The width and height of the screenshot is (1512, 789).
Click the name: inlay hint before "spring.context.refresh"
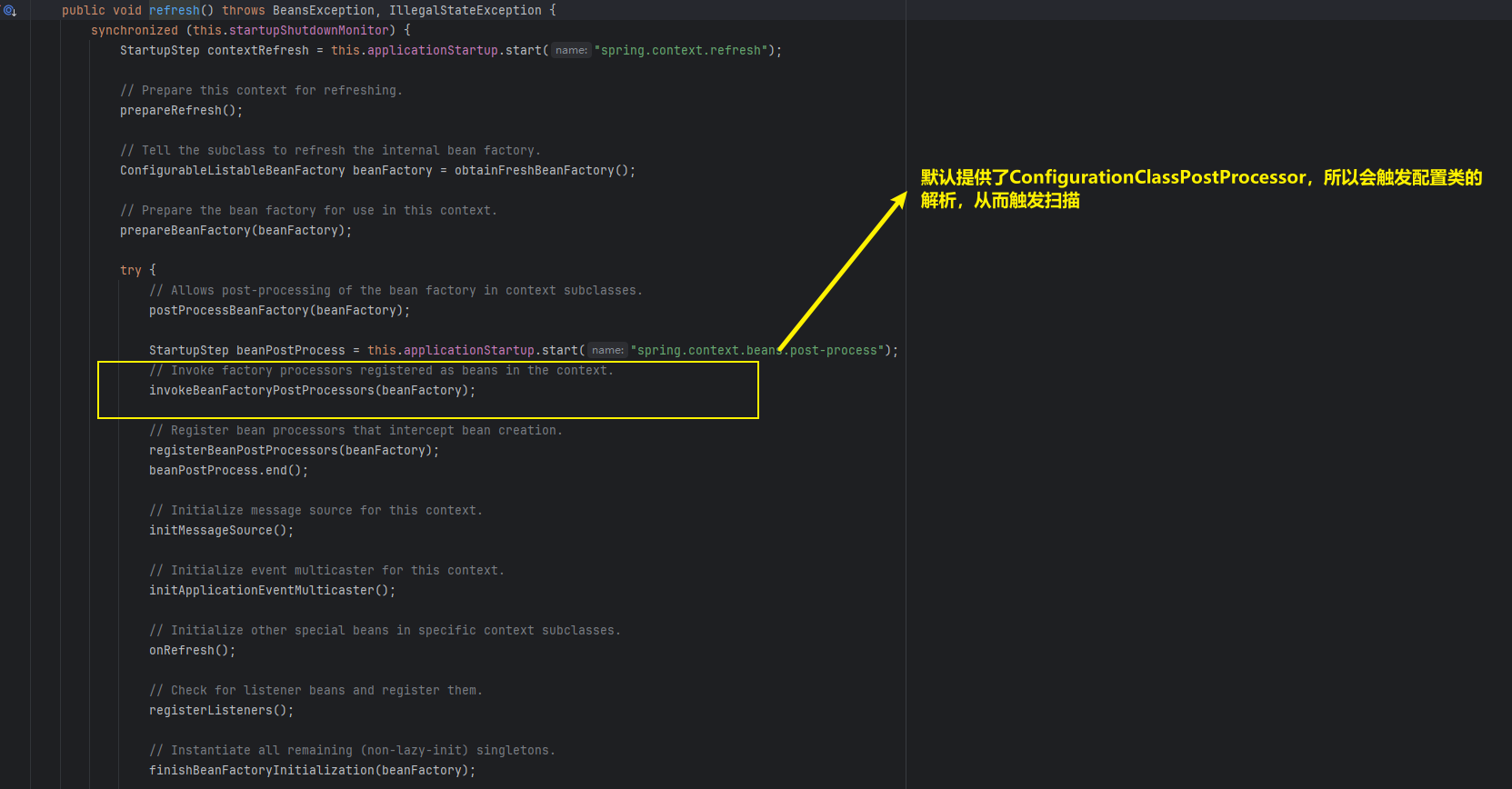coord(571,51)
